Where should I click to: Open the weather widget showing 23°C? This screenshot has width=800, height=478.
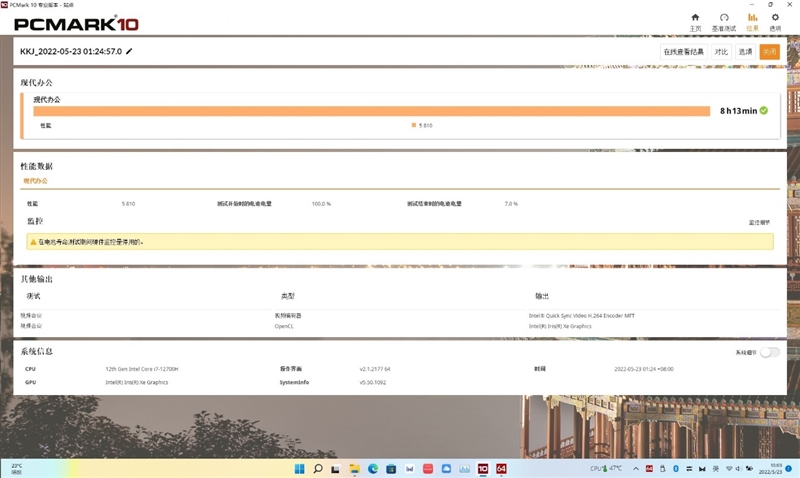coord(16,469)
